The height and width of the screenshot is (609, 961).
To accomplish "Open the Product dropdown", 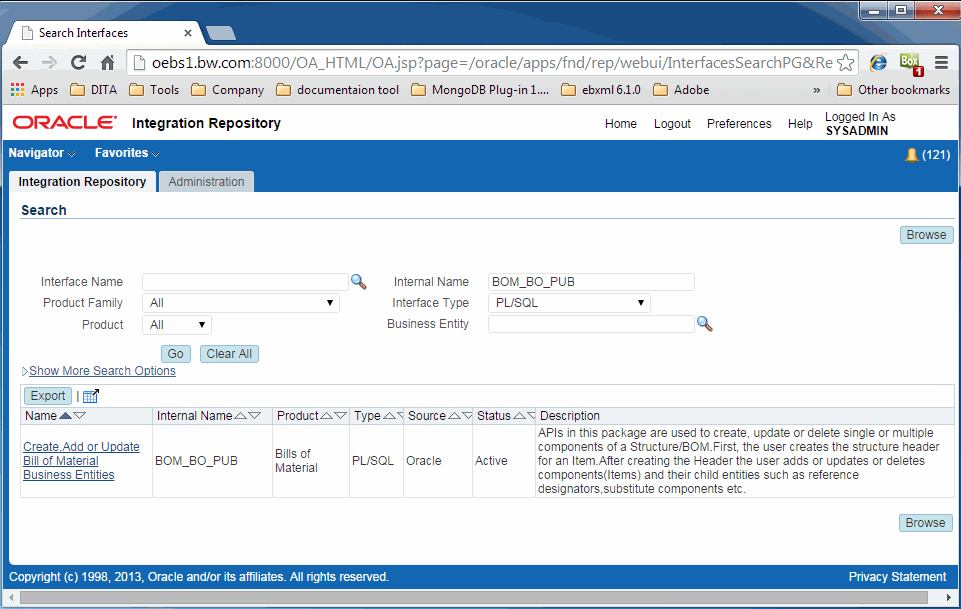I will (177, 325).
